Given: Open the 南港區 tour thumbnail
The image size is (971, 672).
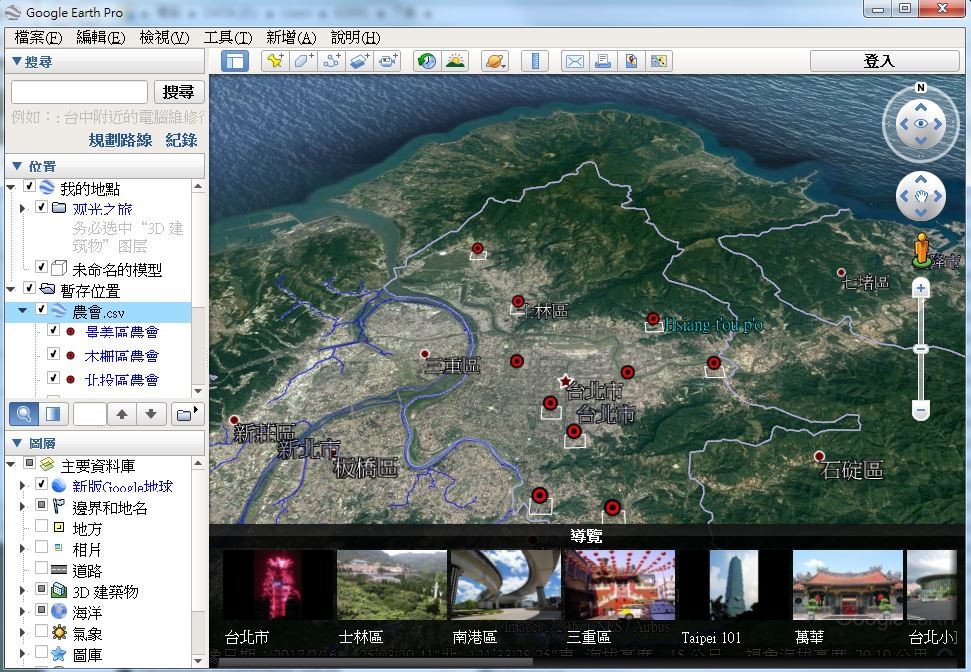Looking at the screenshot, I should click(505, 585).
